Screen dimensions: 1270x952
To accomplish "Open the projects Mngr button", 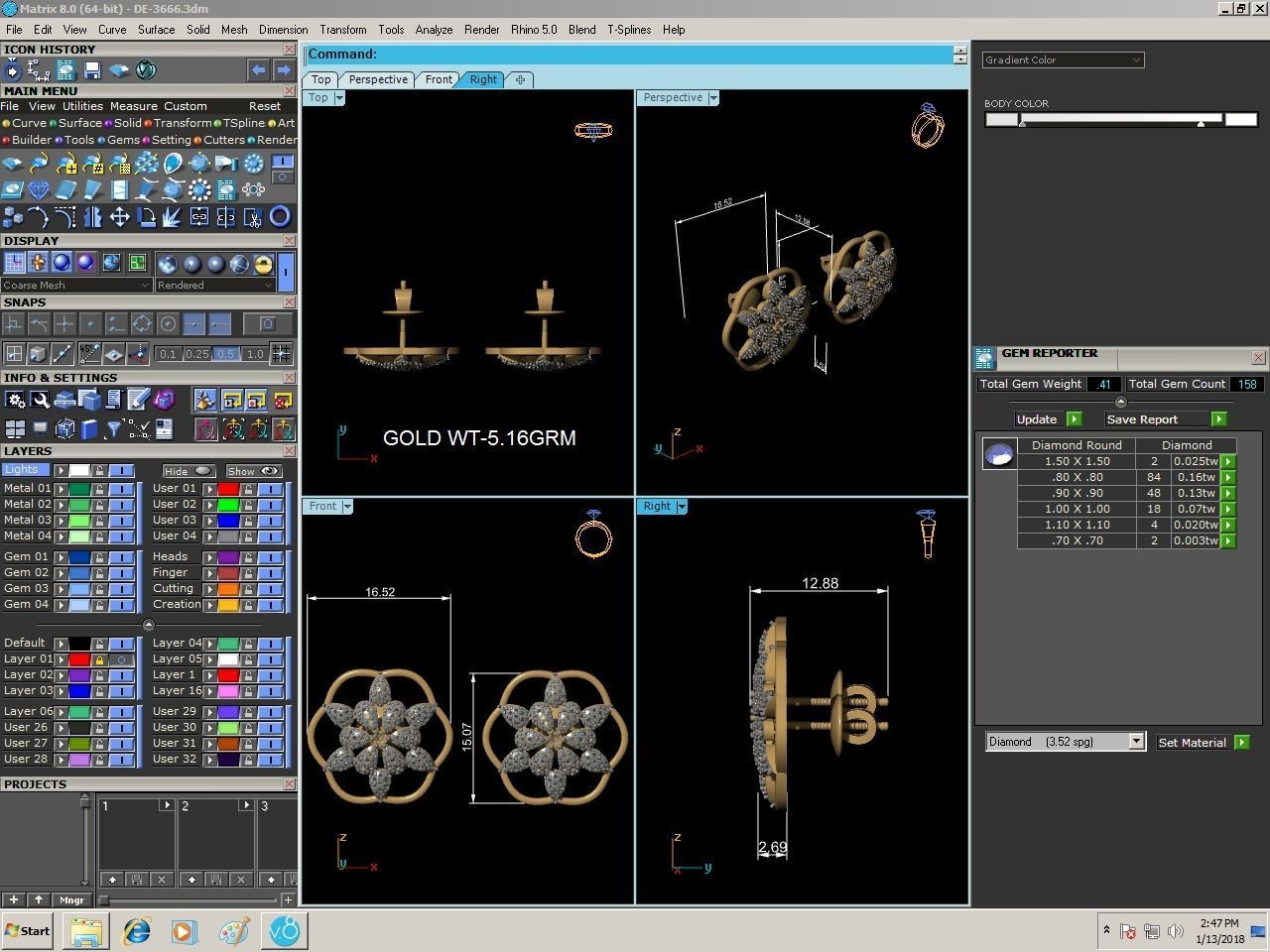I will point(71,900).
